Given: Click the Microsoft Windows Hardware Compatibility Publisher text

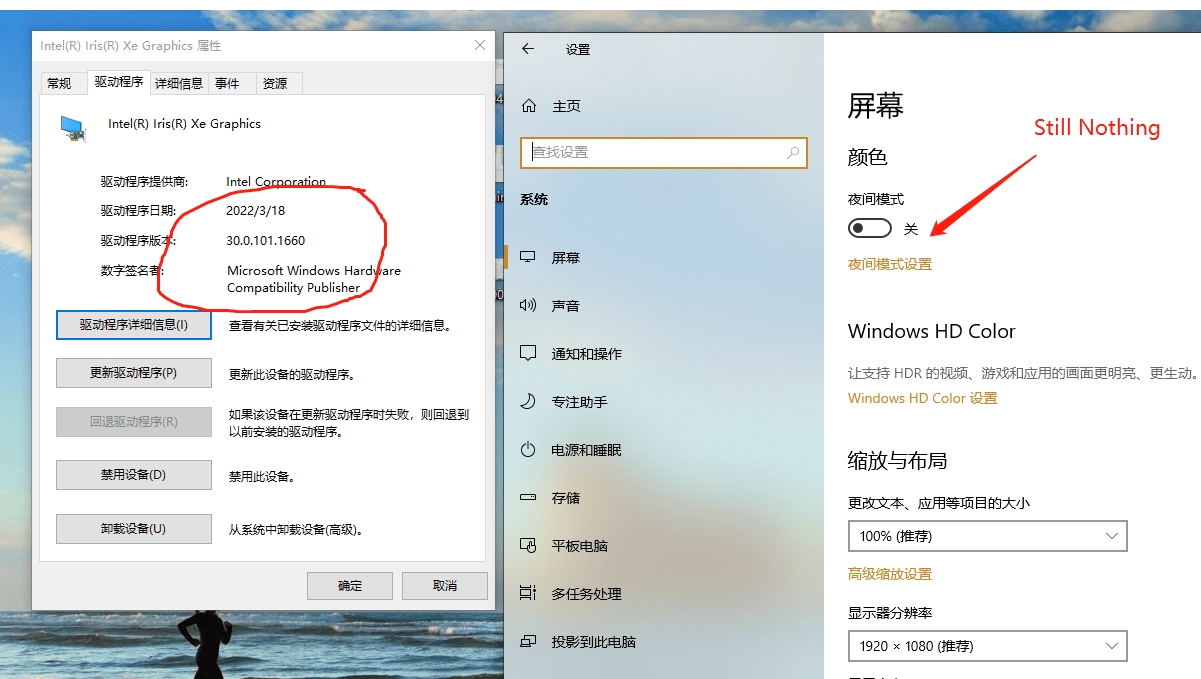Looking at the screenshot, I should [x=314, y=279].
